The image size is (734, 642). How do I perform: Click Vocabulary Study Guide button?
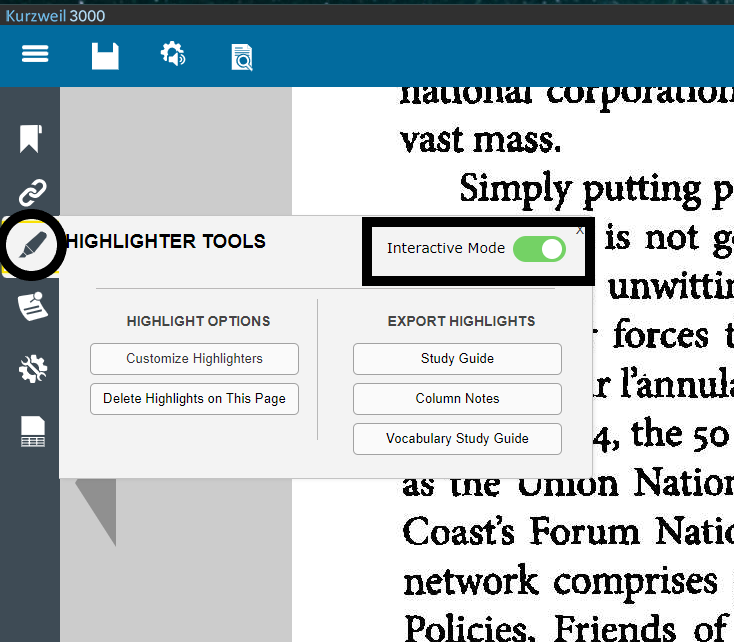coord(457,439)
